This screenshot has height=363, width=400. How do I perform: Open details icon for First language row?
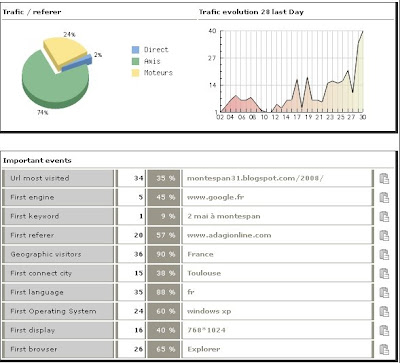click(384, 292)
